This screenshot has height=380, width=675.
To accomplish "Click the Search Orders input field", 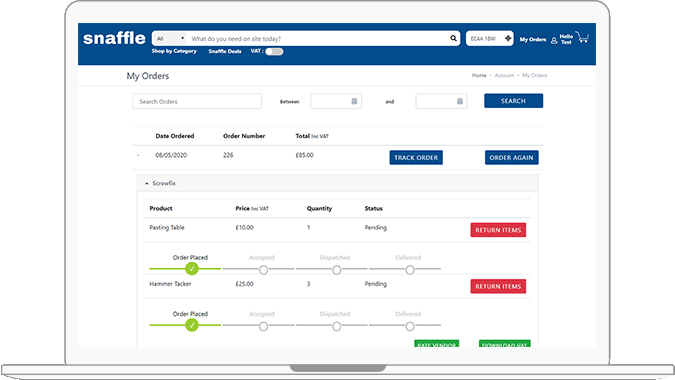I will 197,102.
